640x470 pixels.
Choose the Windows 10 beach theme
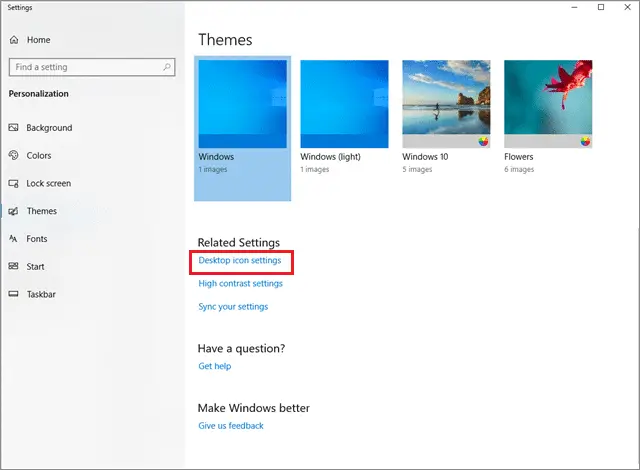point(446,104)
